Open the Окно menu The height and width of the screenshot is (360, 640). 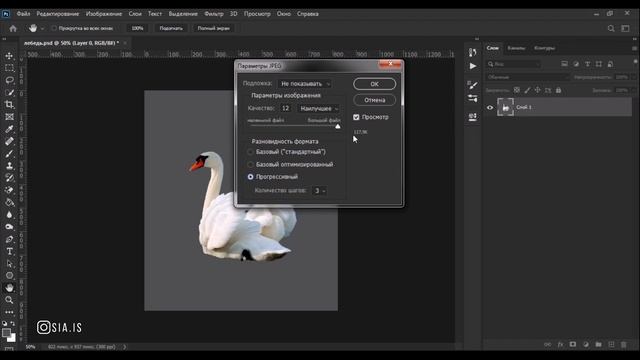pos(284,14)
